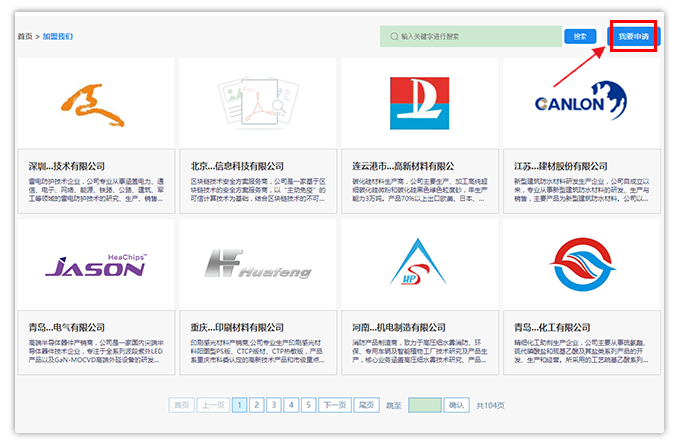Click the description text of 河南 company card

coord(420,351)
